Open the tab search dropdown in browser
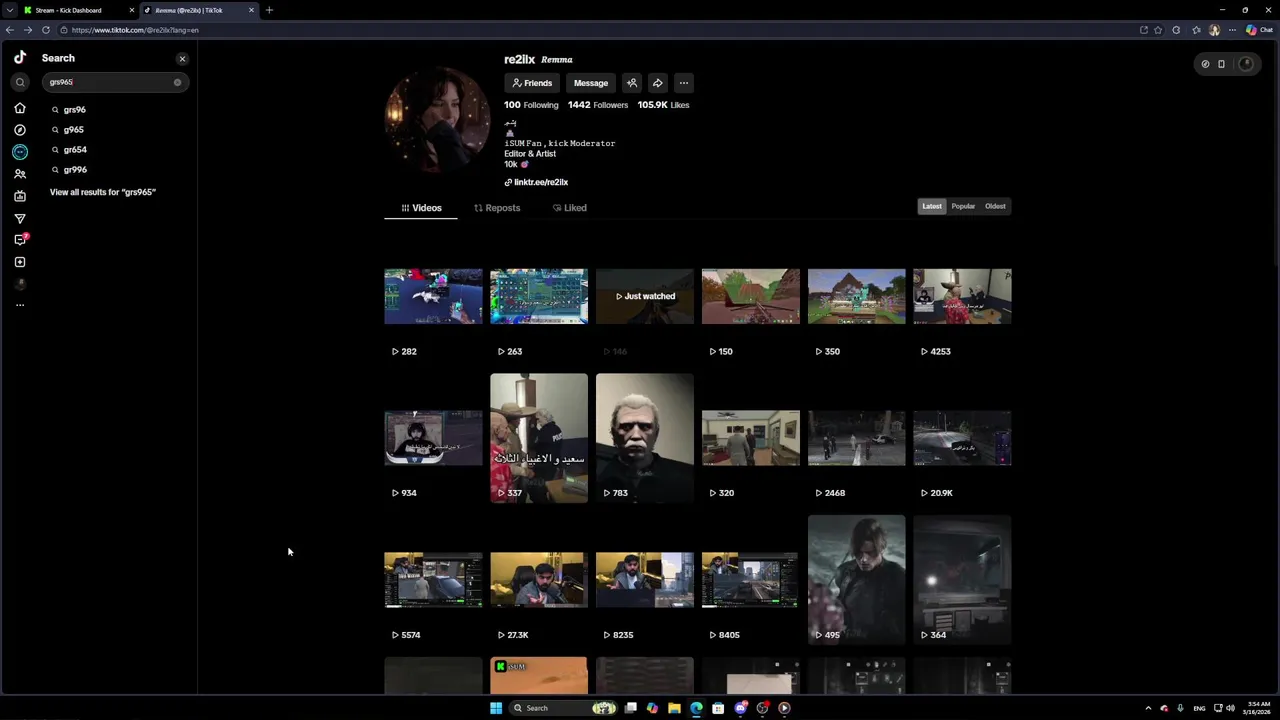This screenshot has height=720, width=1280. click(x=9, y=10)
